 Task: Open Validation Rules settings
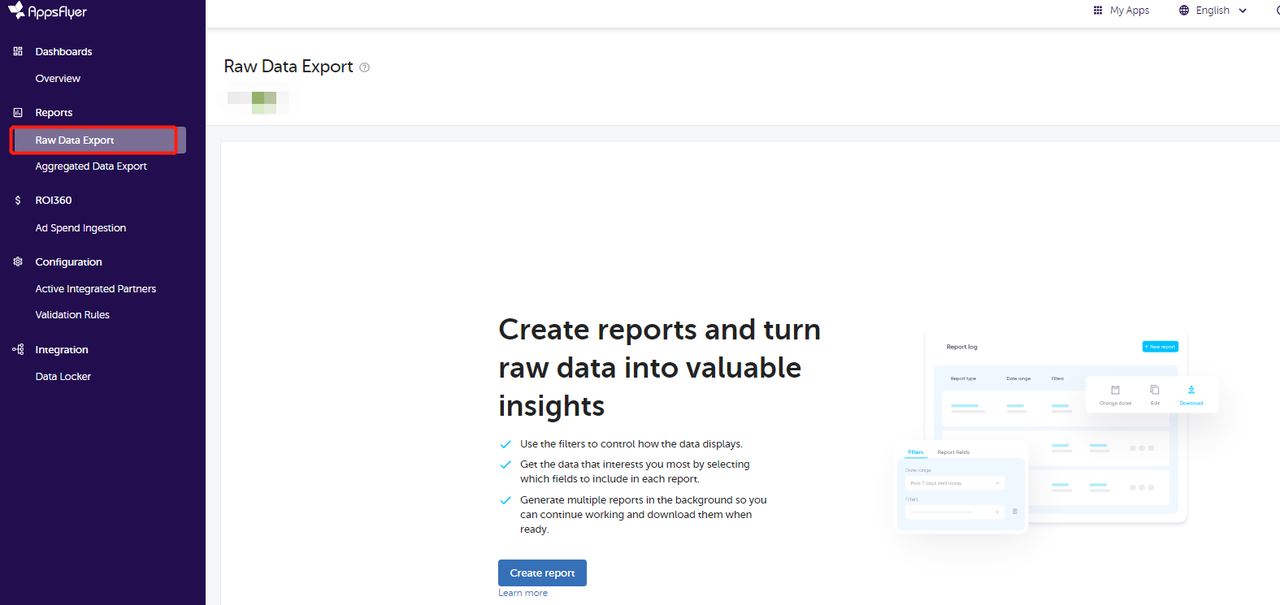73,315
